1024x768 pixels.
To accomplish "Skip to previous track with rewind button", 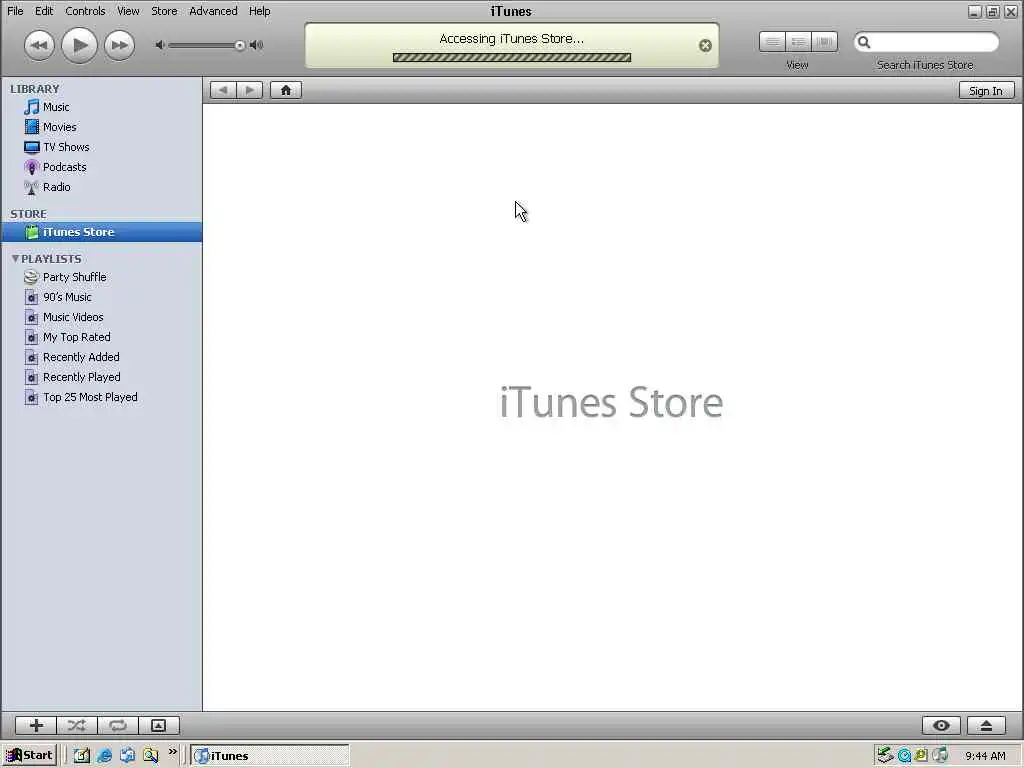I will click(39, 45).
